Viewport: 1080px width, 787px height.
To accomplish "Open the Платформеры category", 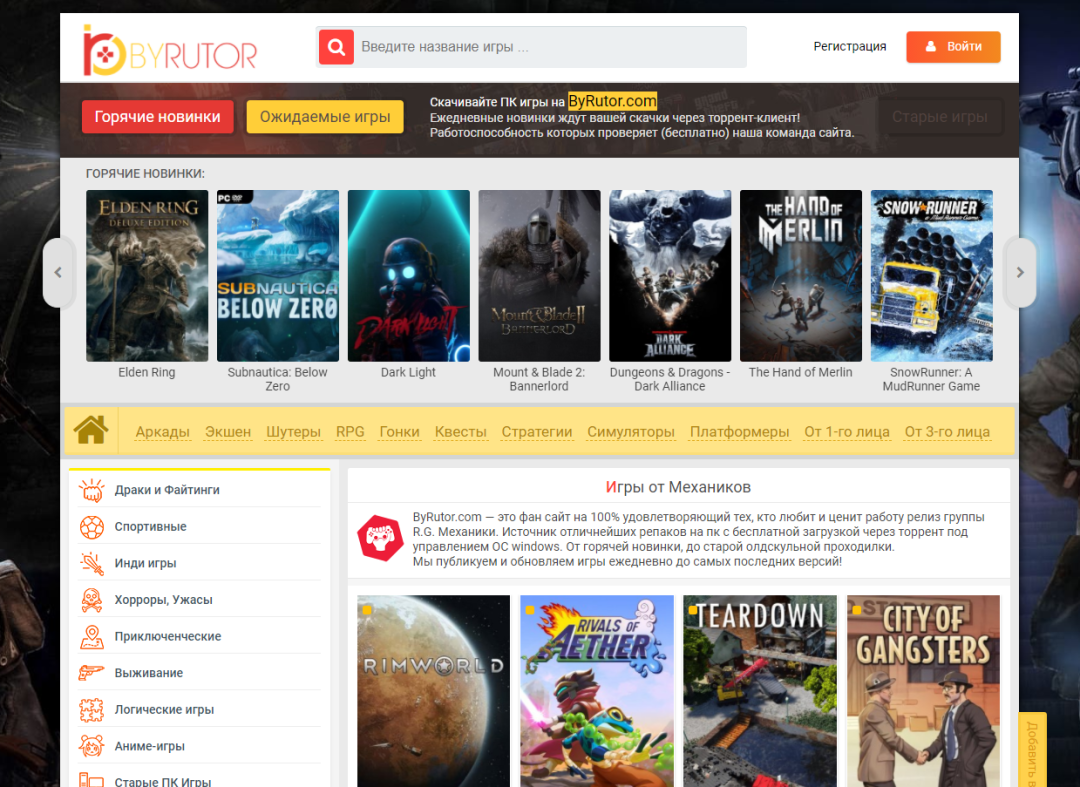I will (x=740, y=432).
